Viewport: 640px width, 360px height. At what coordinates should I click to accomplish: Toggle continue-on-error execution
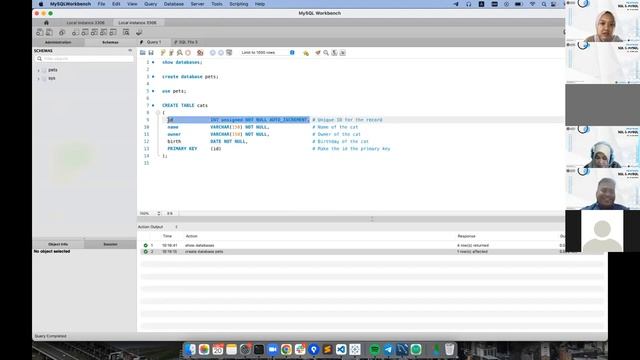click(200, 53)
